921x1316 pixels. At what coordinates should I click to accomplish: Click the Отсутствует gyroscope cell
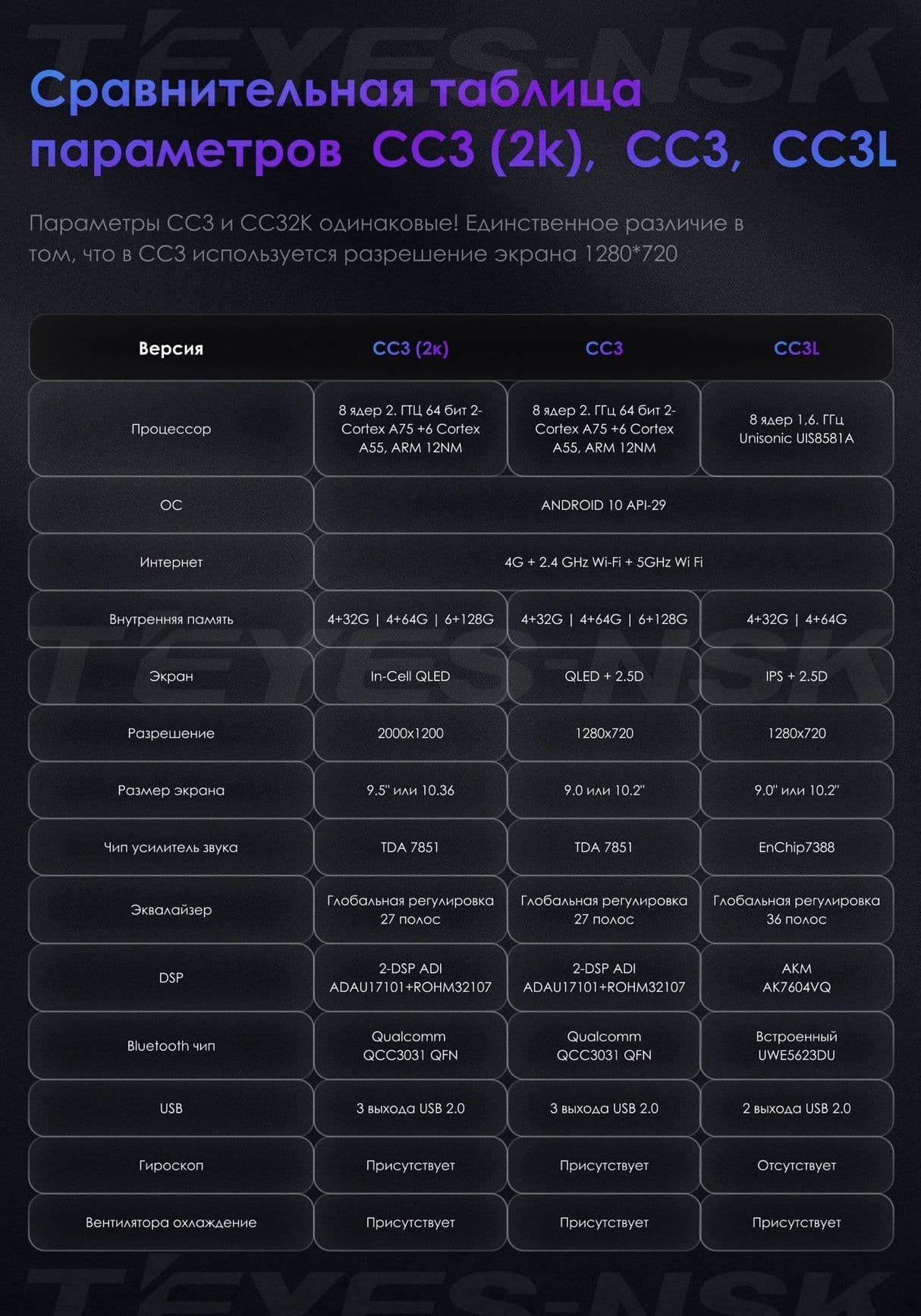point(797,1165)
